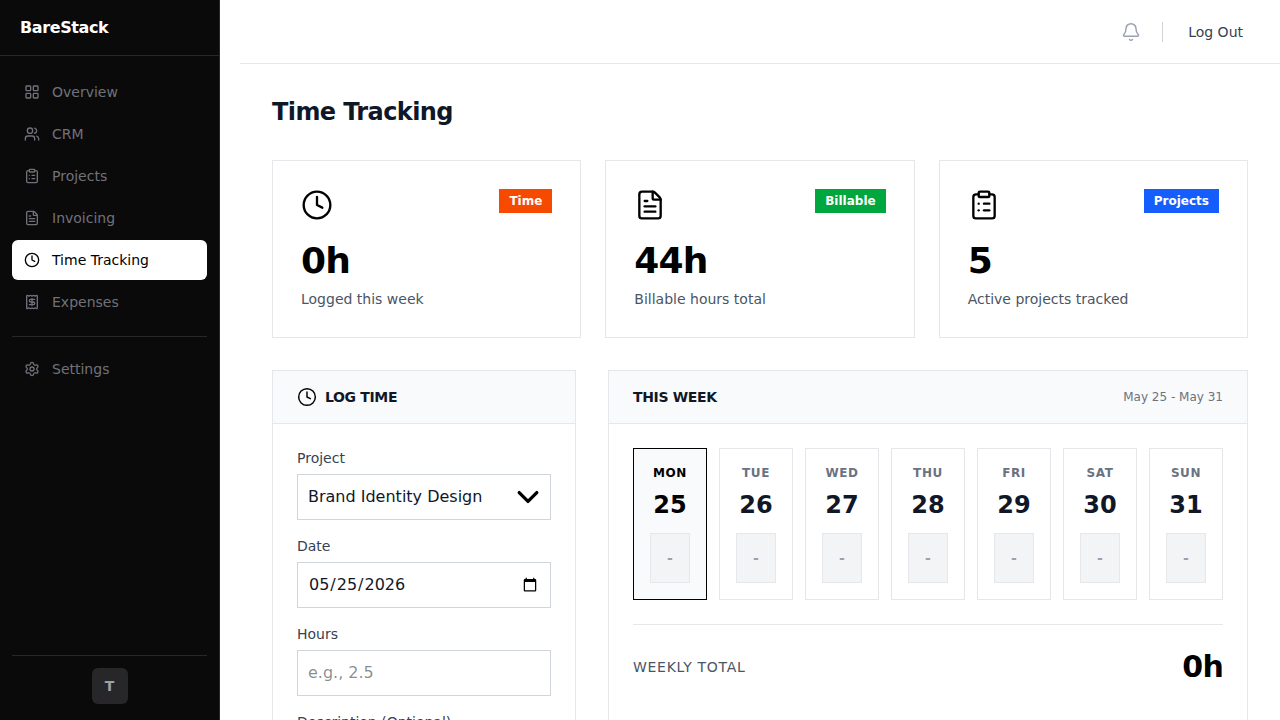Click the T user avatar
The height and width of the screenshot is (720, 1280).
[x=110, y=686]
